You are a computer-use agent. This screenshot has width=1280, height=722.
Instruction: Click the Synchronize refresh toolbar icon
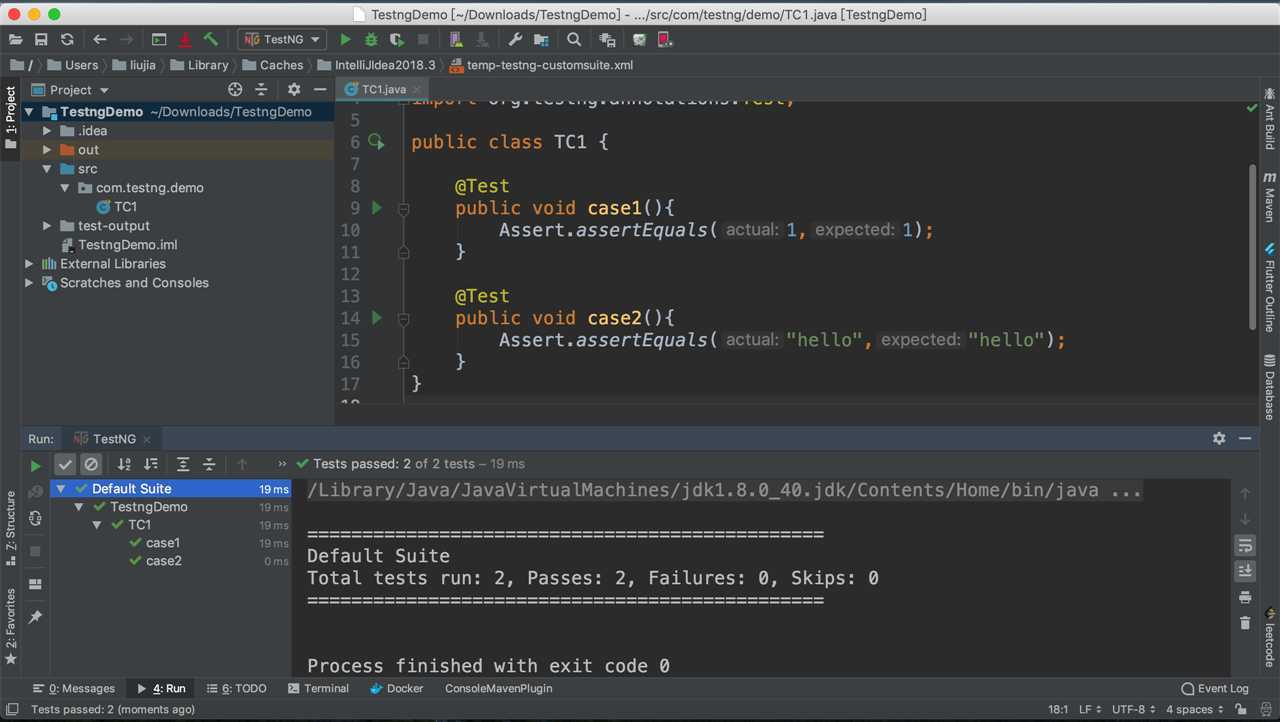[67, 39]
